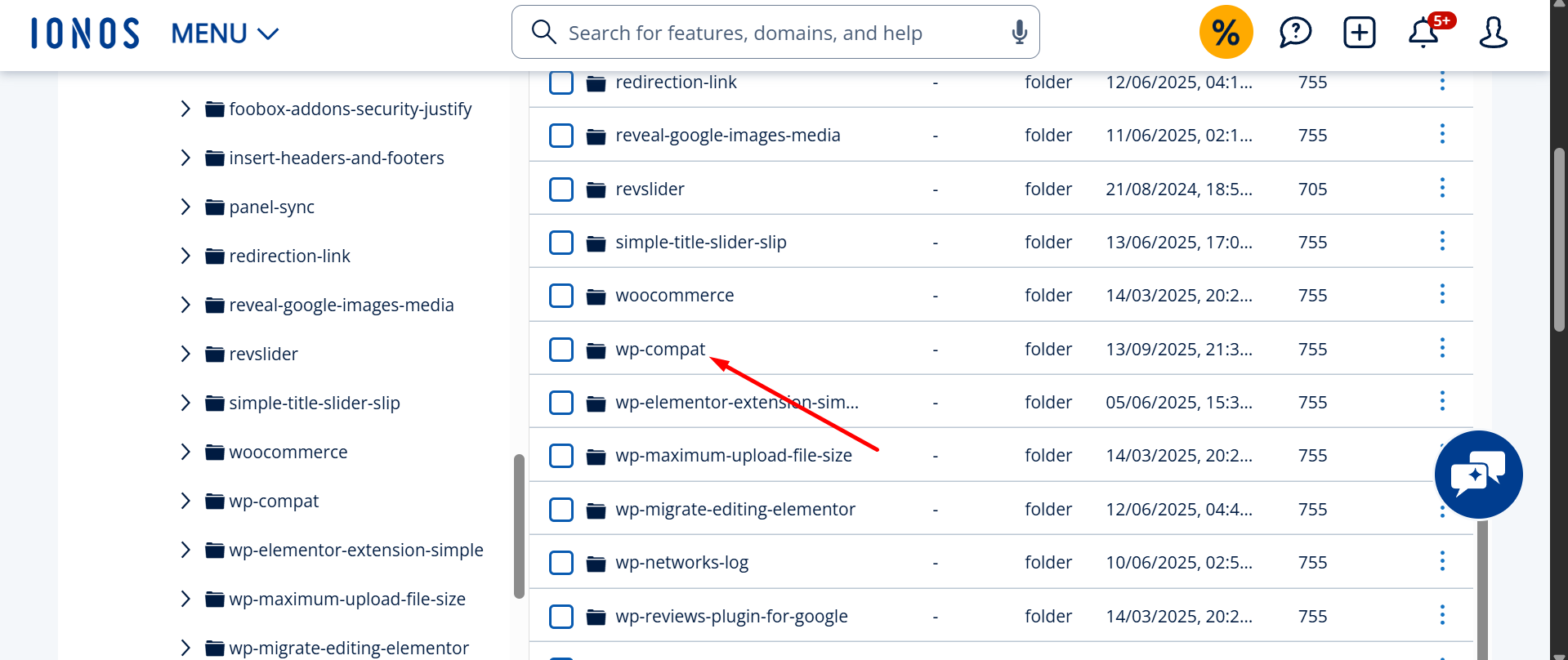1568x660 pixels.
Task: Open the help chat bubble icon in header
Action: point(1295,33)
